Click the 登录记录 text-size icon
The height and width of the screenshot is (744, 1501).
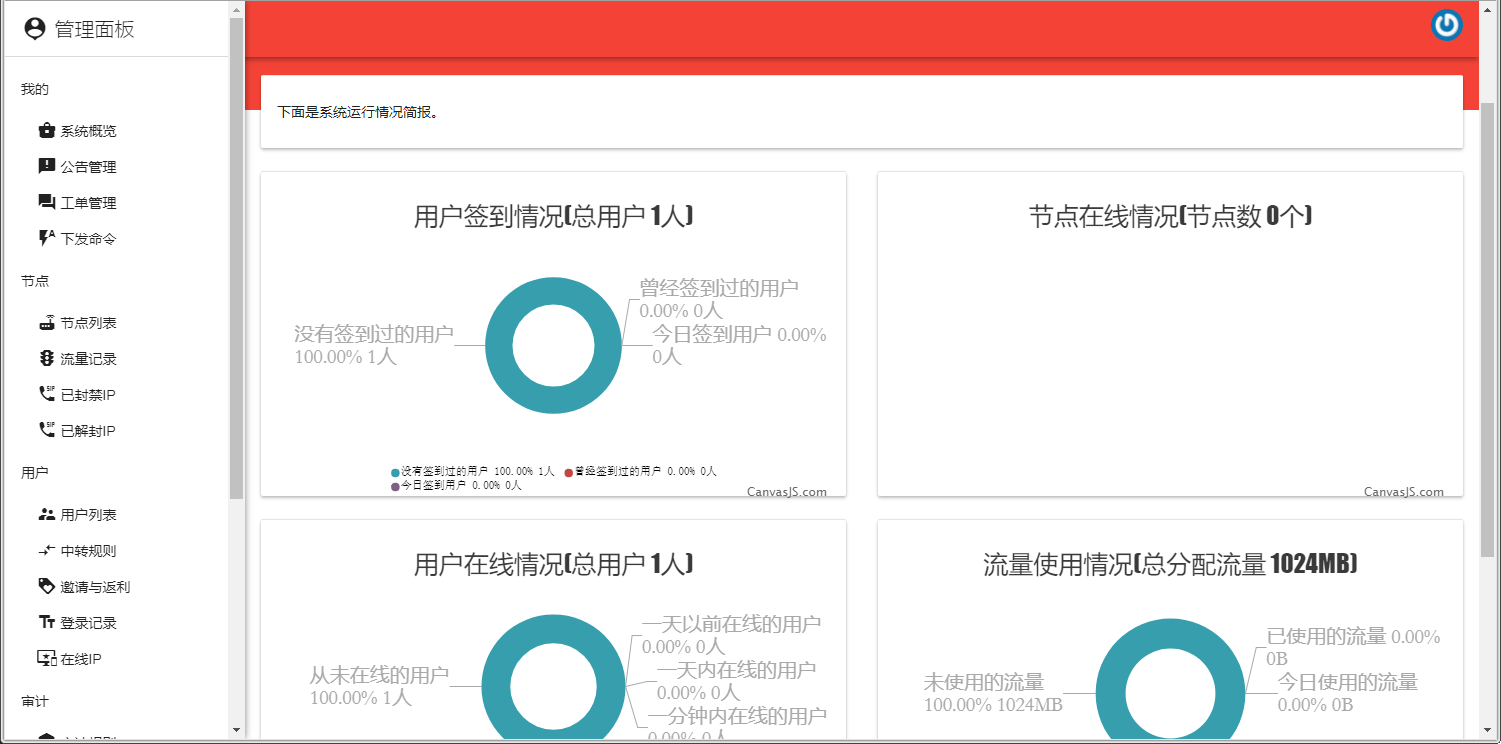pos(46,622)
